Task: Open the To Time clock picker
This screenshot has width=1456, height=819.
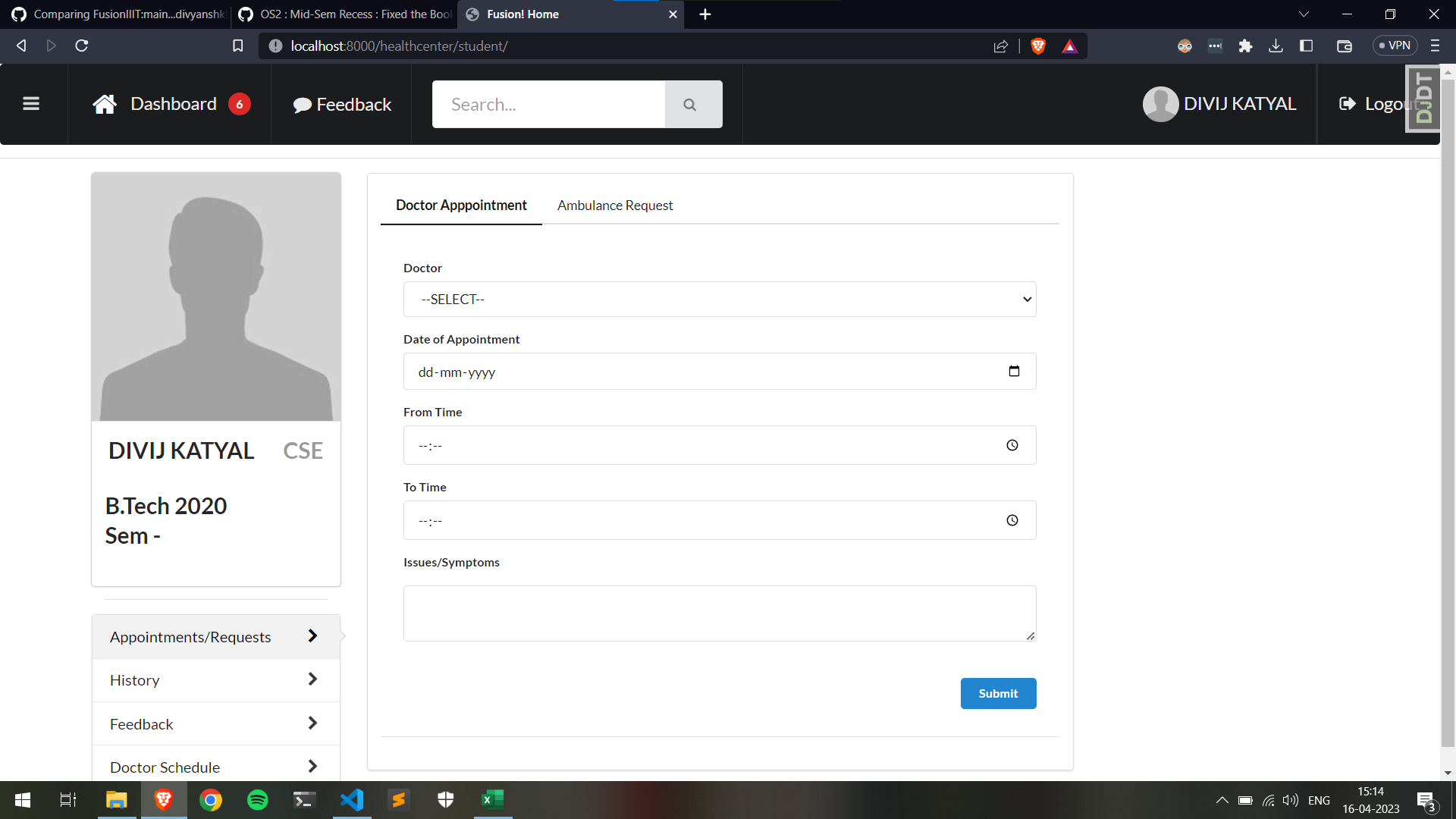Action: [x=1012, y=521]
